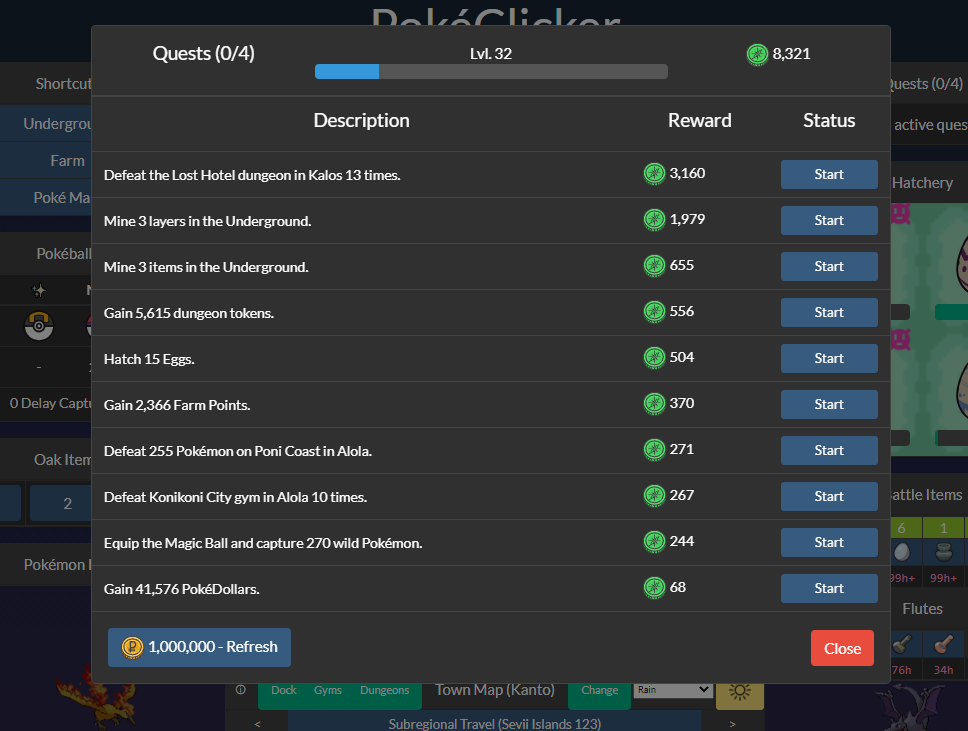968x731 pixels.
Task: Click the quest point icon beside 8,321
Action: click(757, 54)
